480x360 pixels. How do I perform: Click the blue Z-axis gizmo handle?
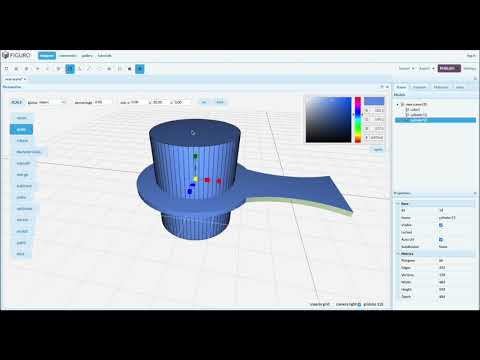click(190, 191)
